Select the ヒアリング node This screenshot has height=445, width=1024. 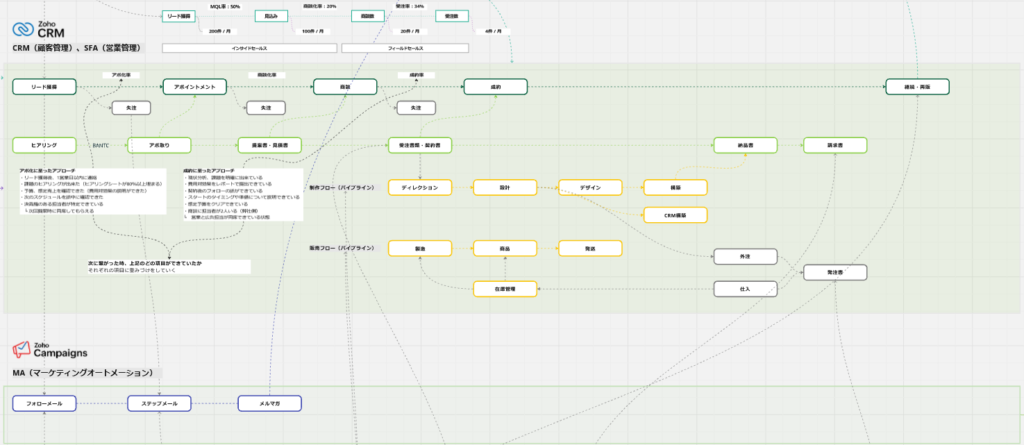[44, 145]
